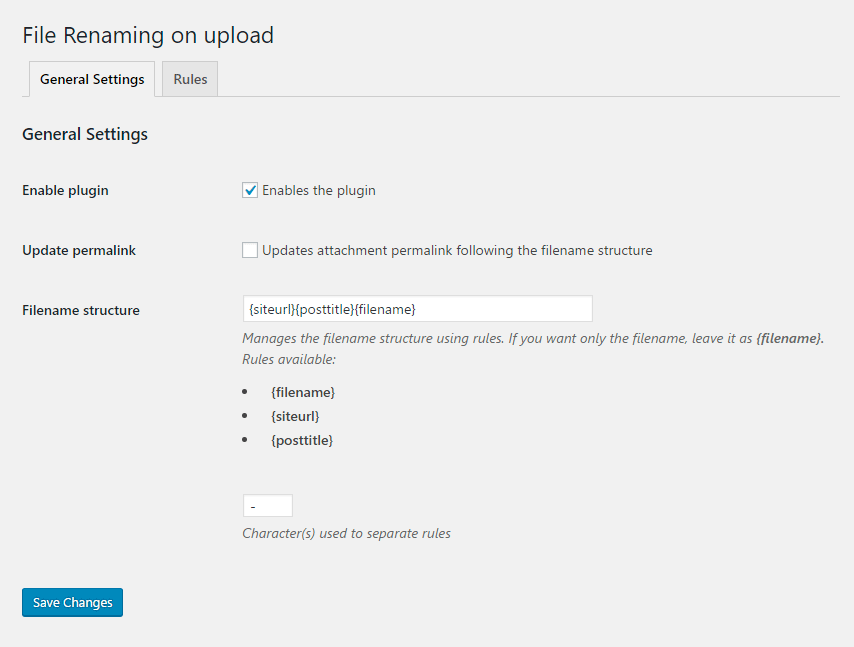This screenshot has width=854, height=647.
Task: Click the 'Updates attachment permalink' label text
Action: 457,250
